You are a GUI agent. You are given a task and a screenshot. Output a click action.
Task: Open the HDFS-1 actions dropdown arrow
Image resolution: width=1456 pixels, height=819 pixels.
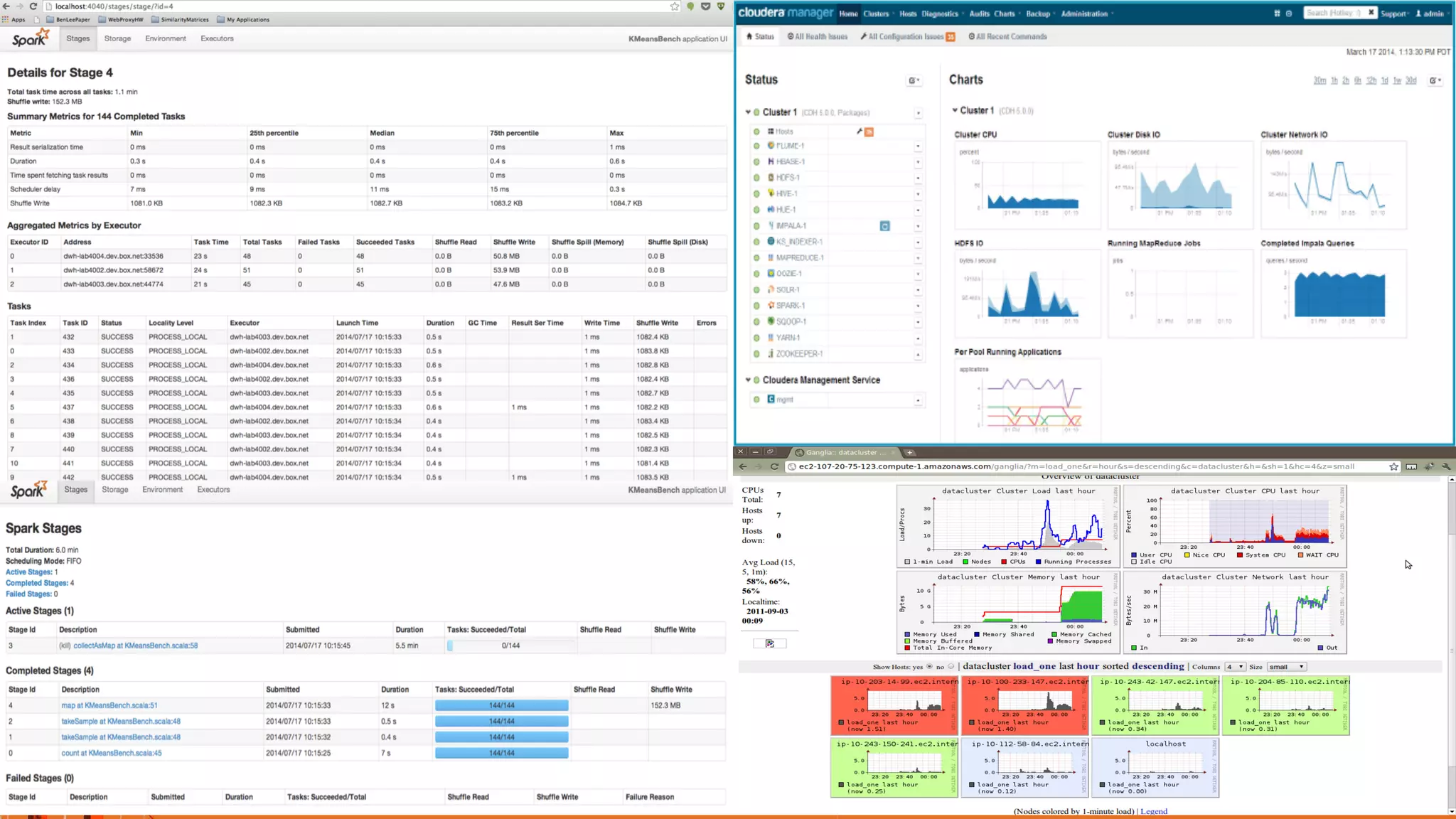[918, 178]
